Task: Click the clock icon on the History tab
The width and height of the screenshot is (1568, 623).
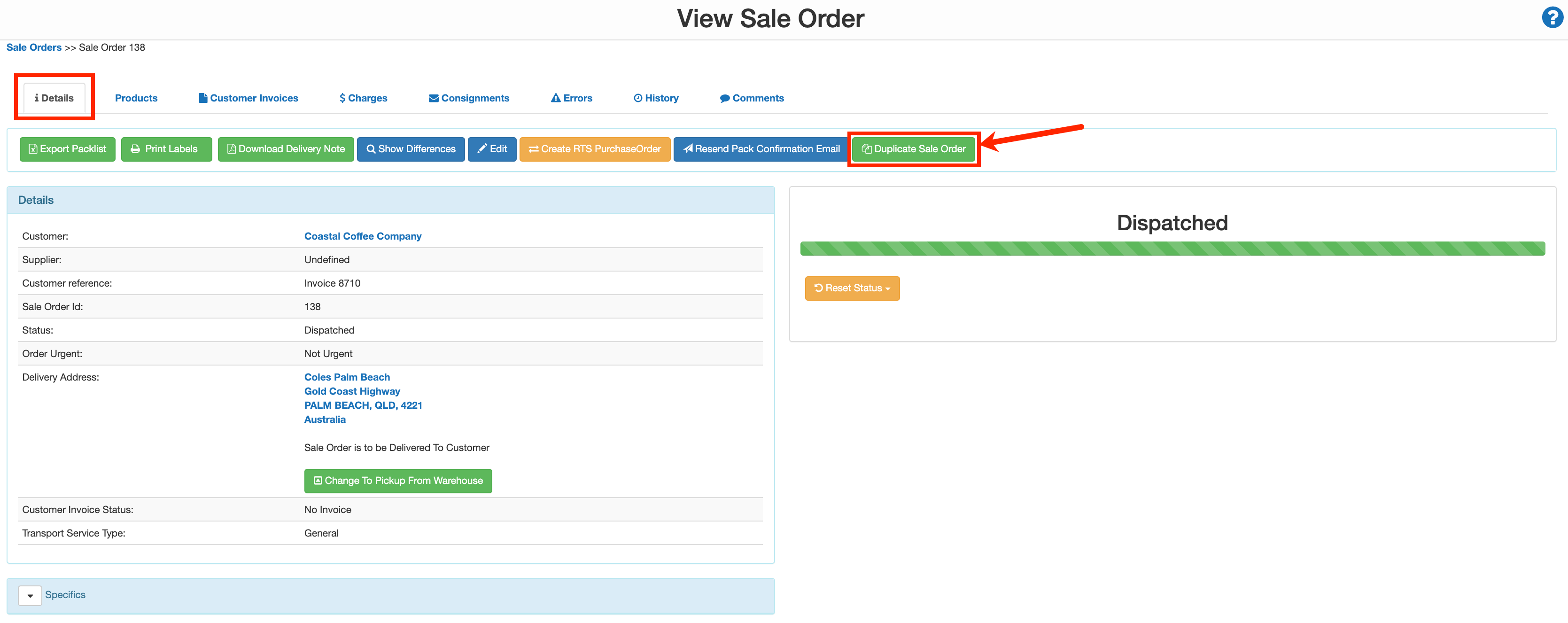Action: (637, 97)
